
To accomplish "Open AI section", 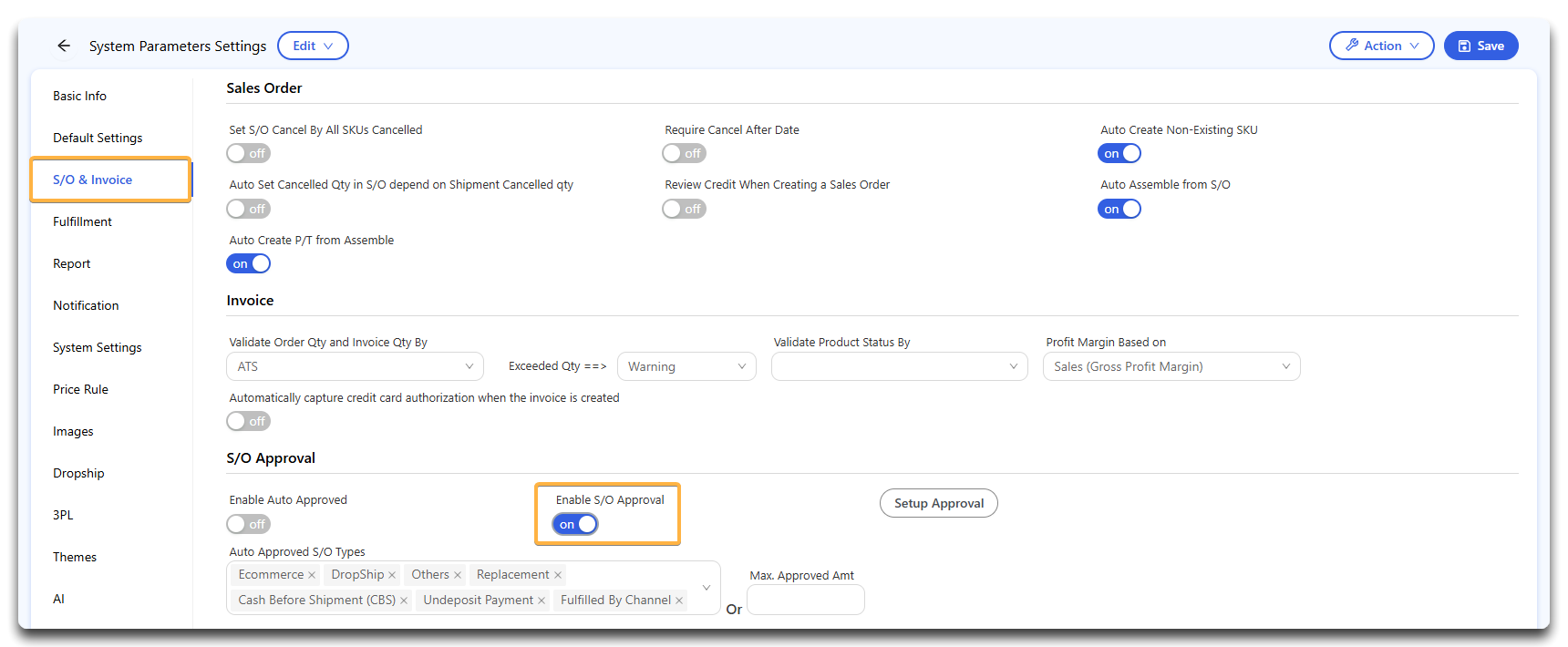I will pos(58,599).
